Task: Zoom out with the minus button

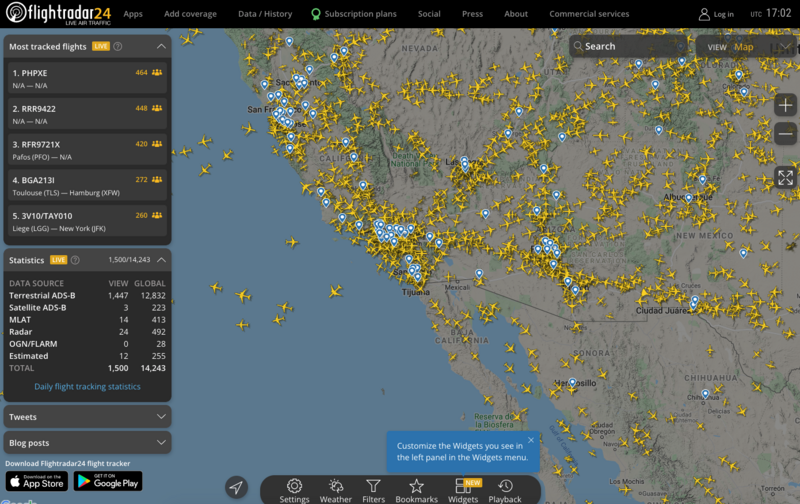Action: tap(785, 134)
